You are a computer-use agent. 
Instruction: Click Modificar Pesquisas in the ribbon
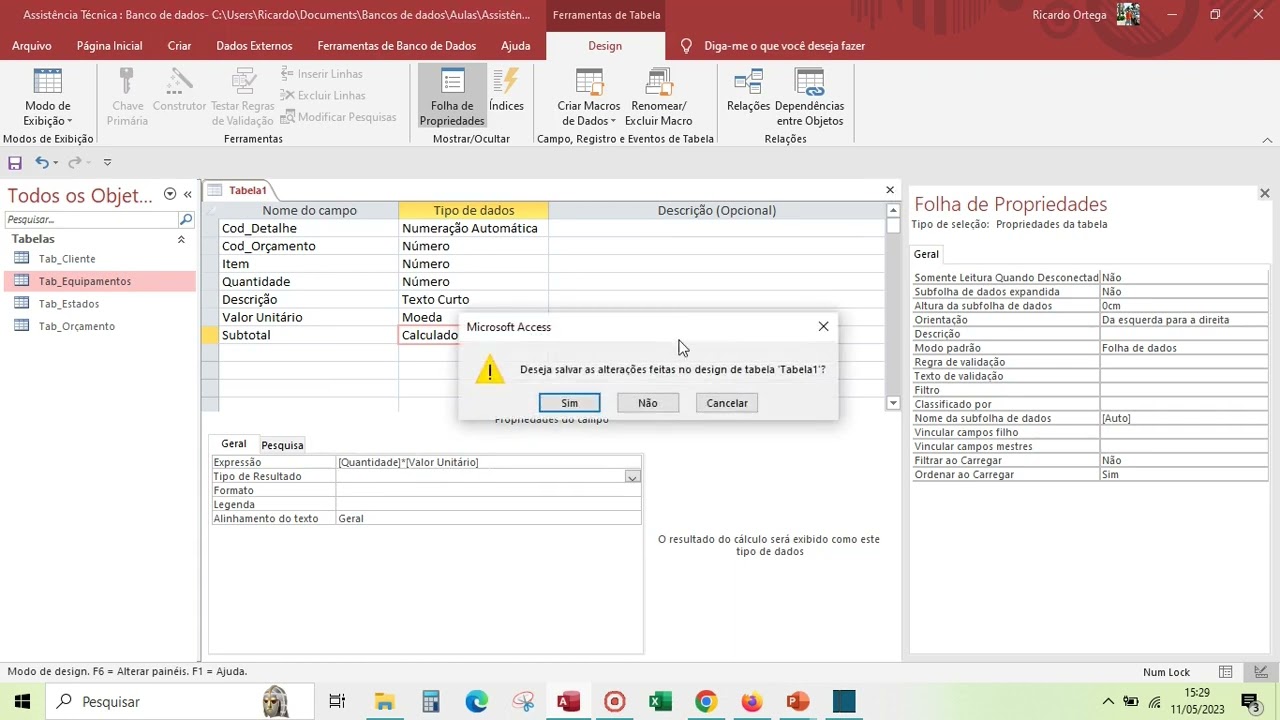pyautogui.click(x=338, y=117)
